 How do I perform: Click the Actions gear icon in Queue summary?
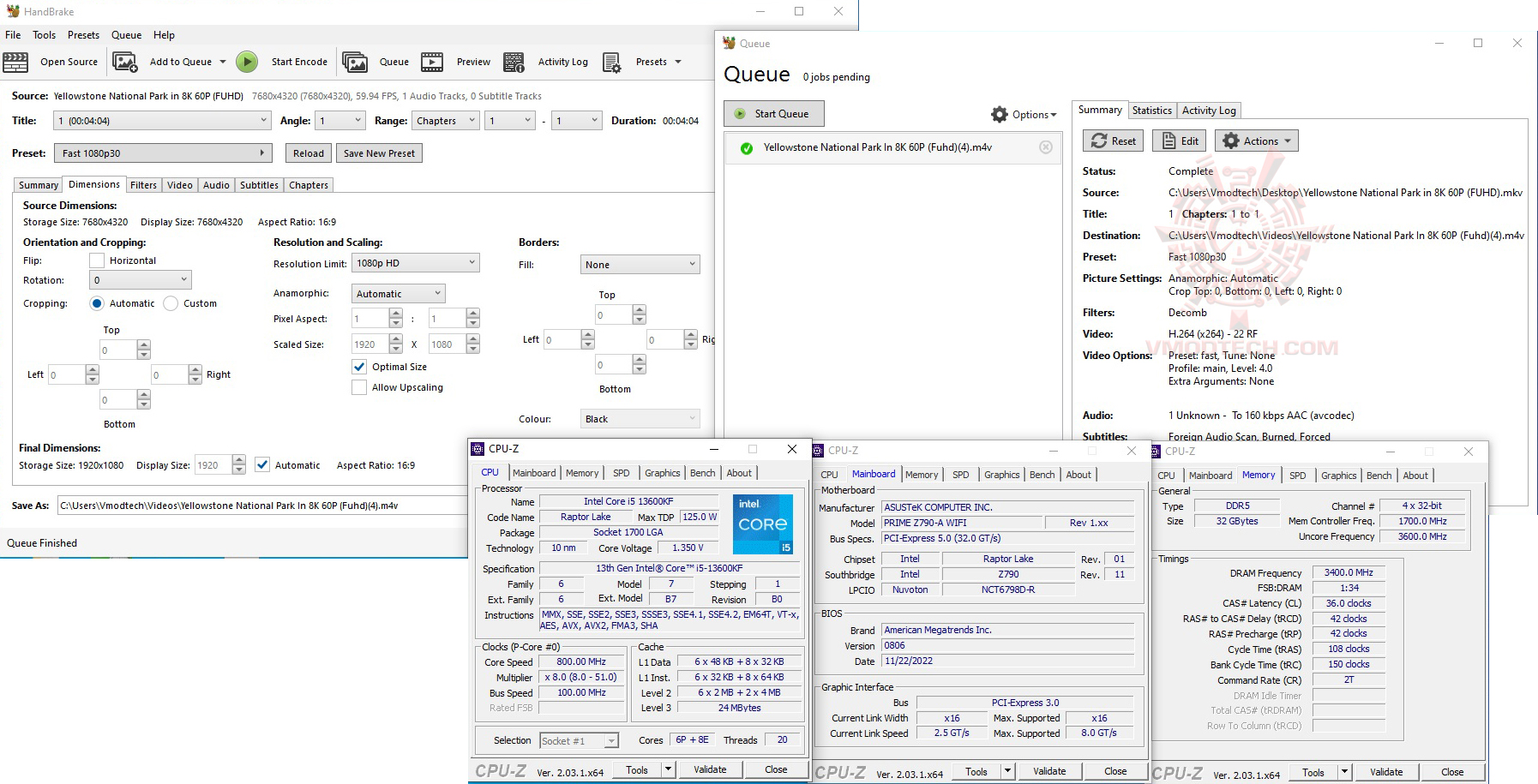pyautogui.click(x=1231, y=141)
